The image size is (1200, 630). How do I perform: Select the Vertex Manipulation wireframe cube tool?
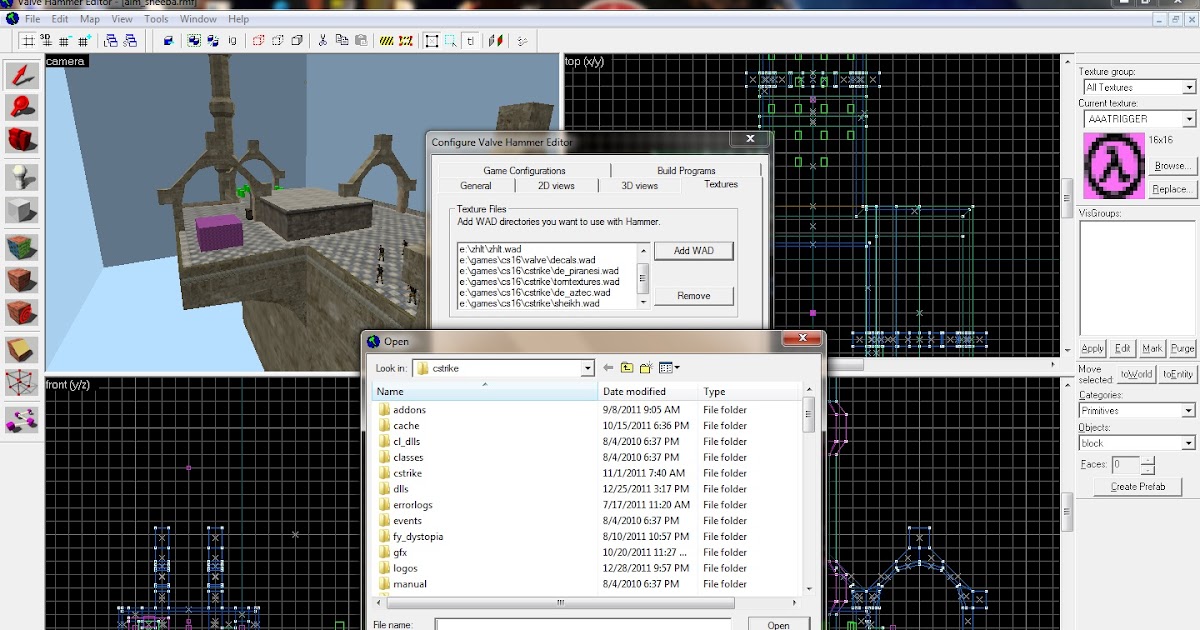[x=21, y=381]
